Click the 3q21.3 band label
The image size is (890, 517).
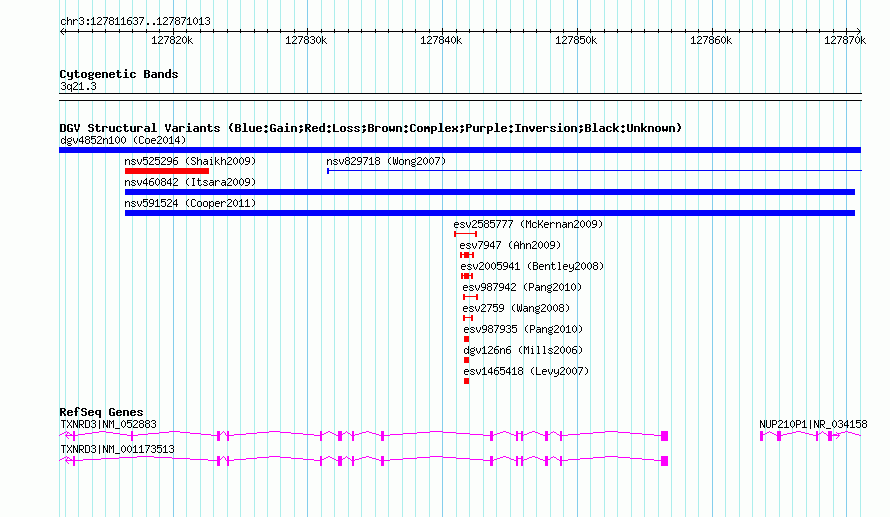[78, 86]
